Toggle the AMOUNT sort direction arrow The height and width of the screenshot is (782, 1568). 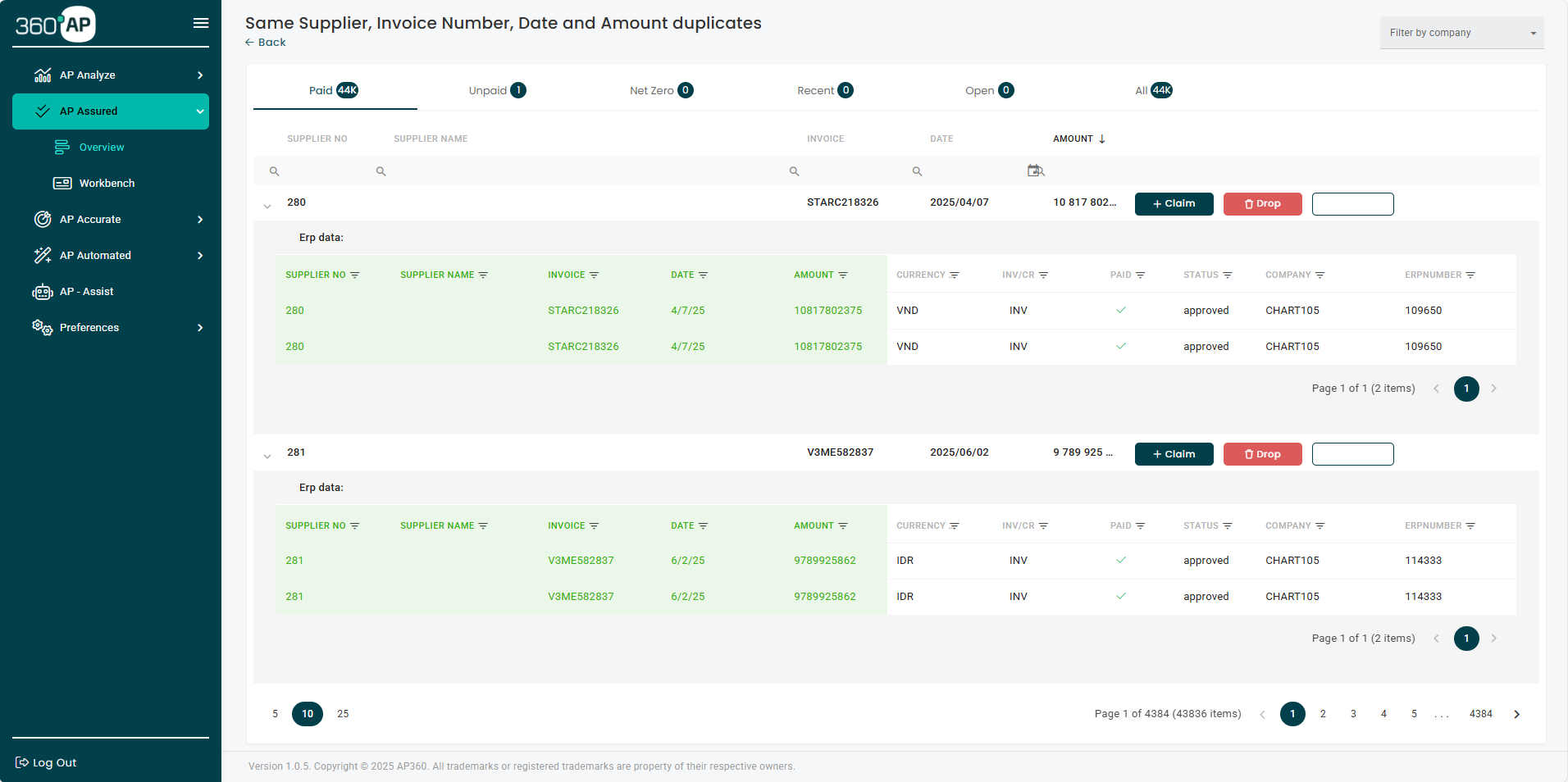[1102, 139]
